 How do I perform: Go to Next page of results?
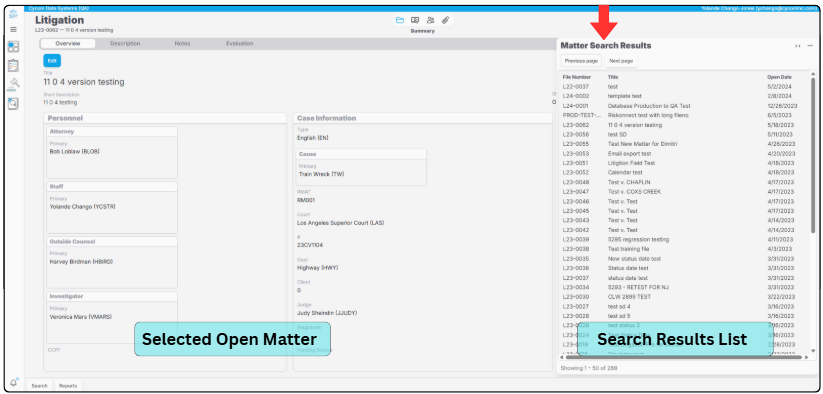pos(621,61)
